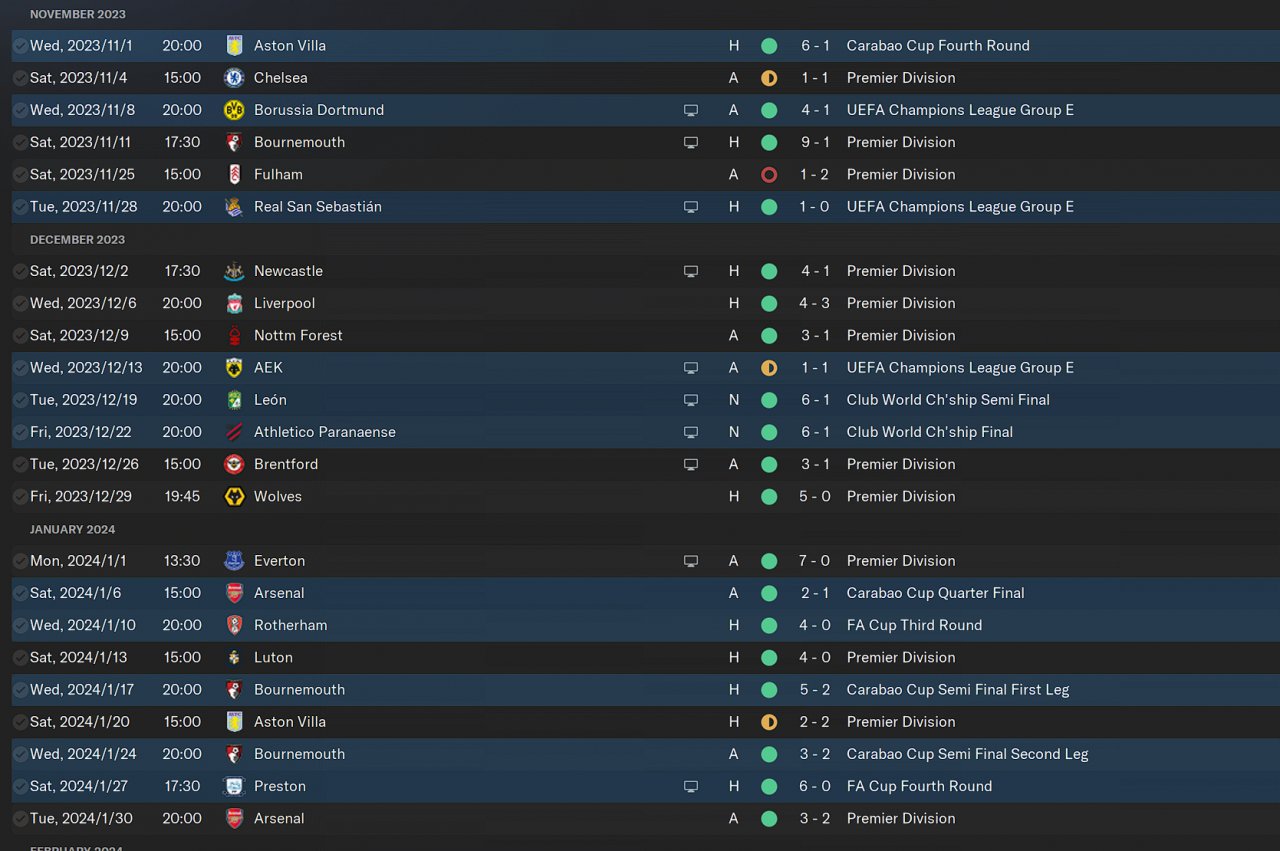Image resolution: width=1280 pixels, height=851 pixels.
Task: Open the FA Cup Third Round link
Action: tap(914, 625)
